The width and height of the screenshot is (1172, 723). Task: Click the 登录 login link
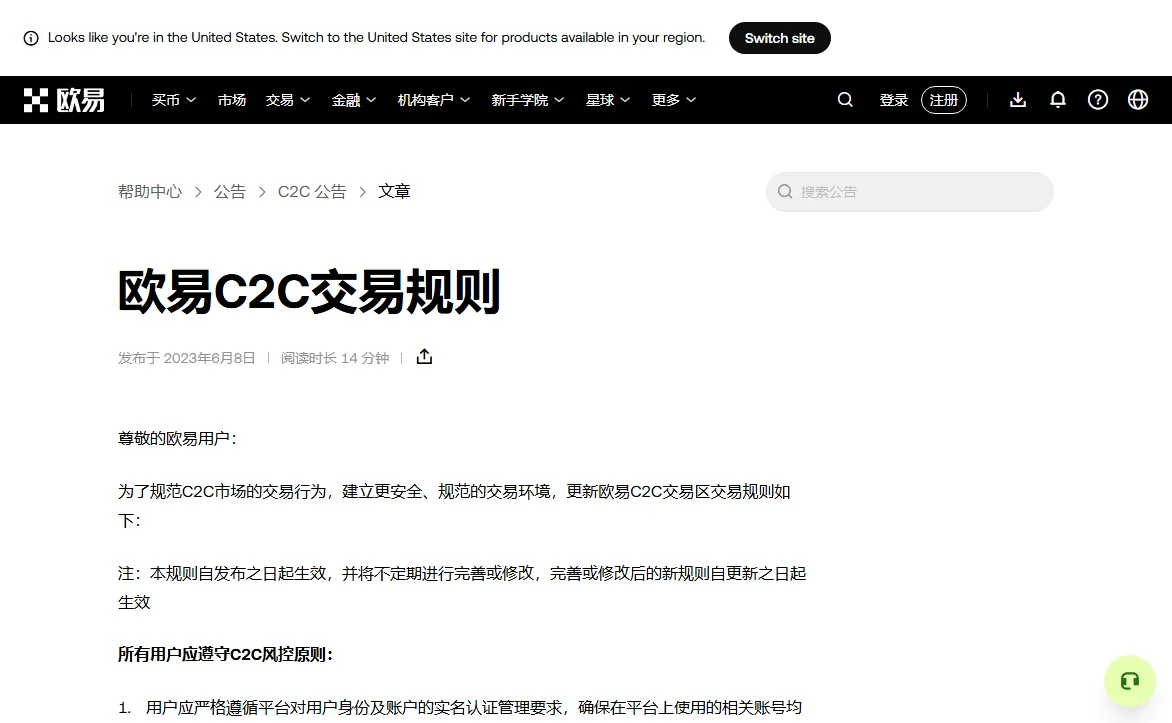(x=893, y=99)
